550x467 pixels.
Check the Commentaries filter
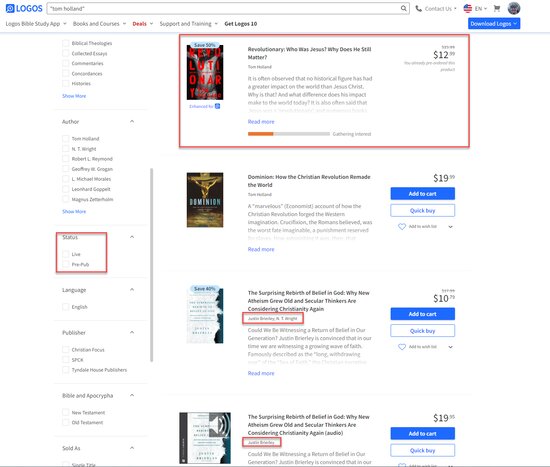(65, 64)
